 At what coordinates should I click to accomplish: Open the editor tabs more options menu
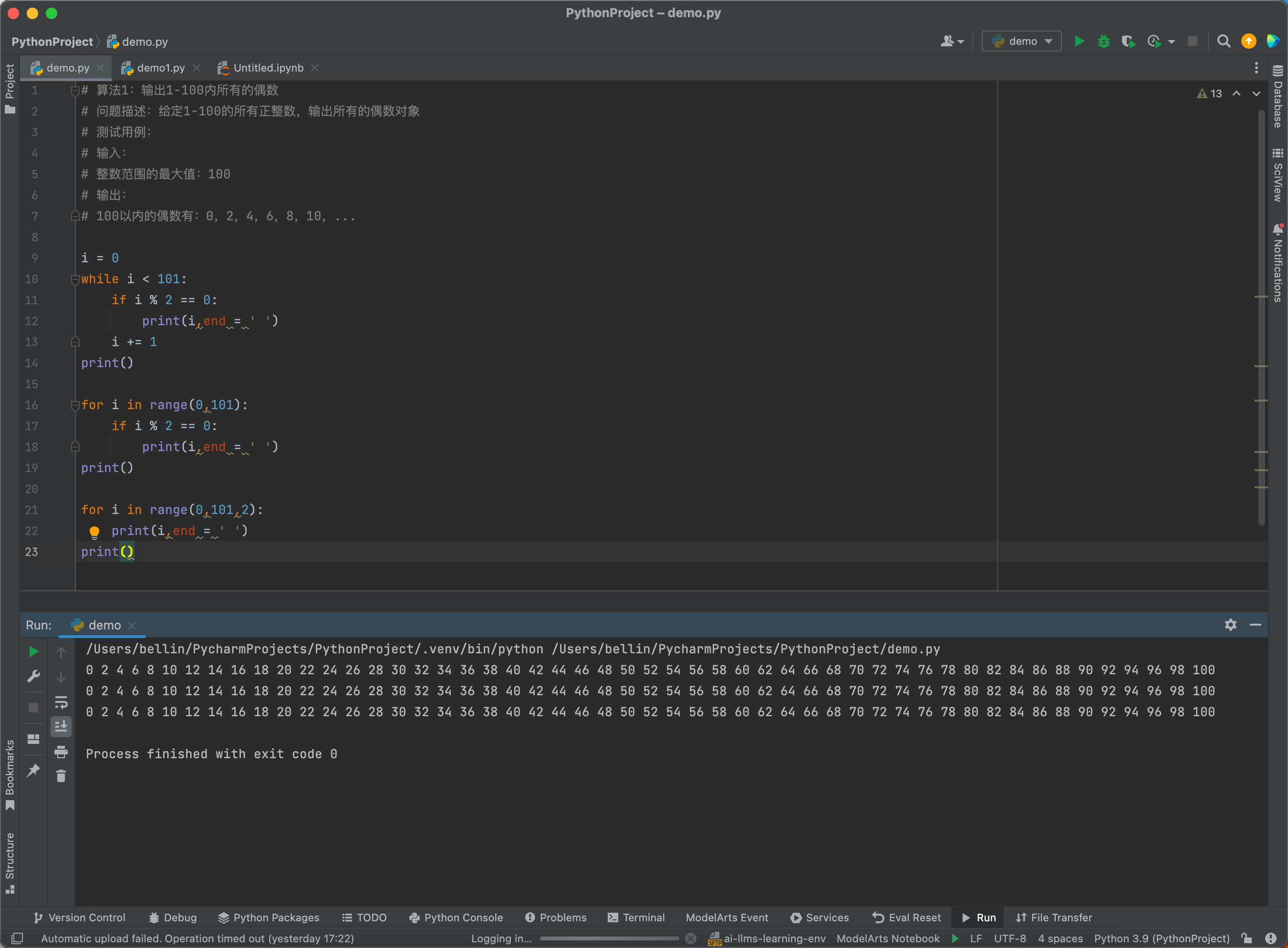[x=1257, y=68]
